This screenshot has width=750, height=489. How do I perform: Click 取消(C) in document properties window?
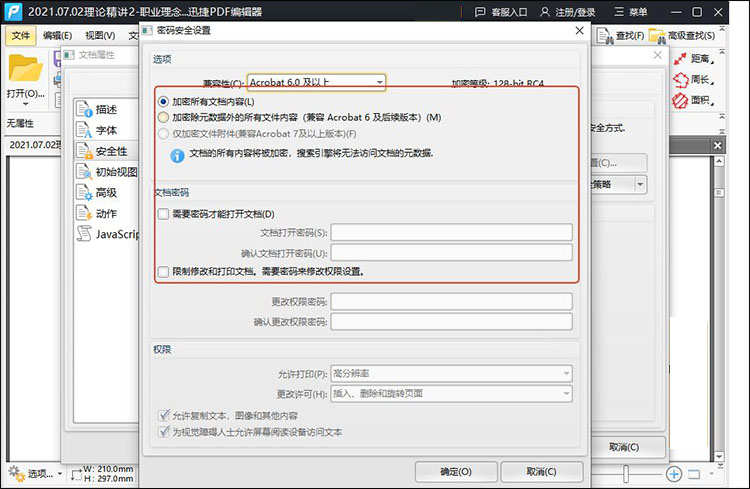point(624,447)
